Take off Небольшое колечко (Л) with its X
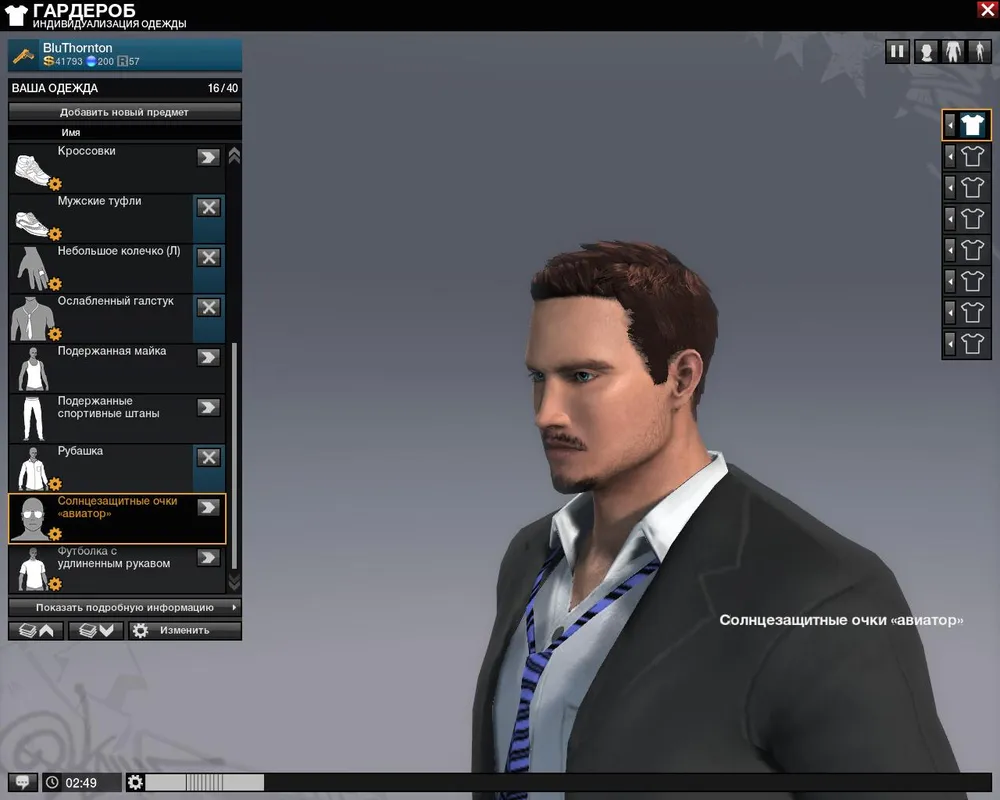 [209, 257]
